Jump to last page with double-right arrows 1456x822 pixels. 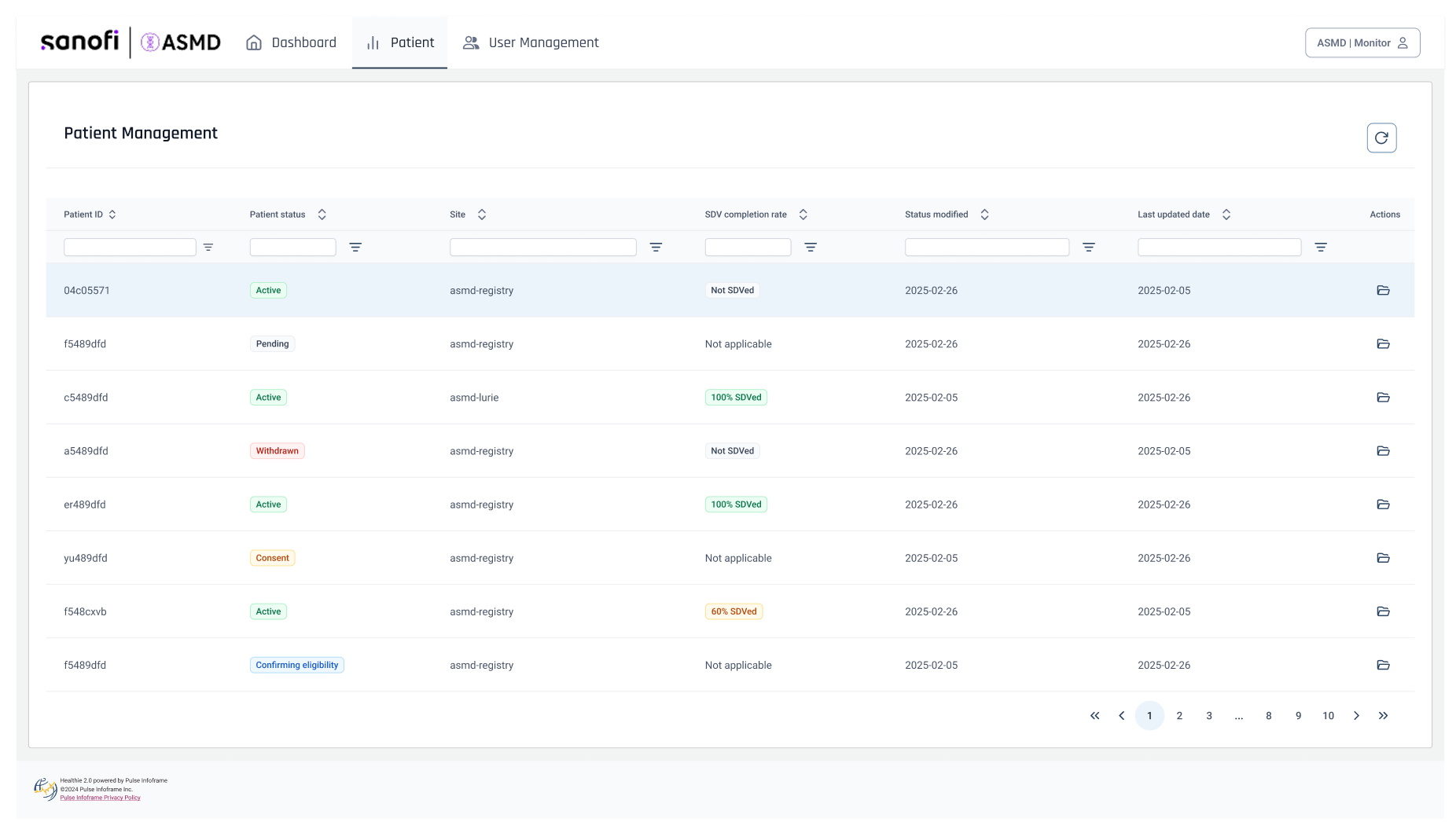click(x=1383, y=715)
